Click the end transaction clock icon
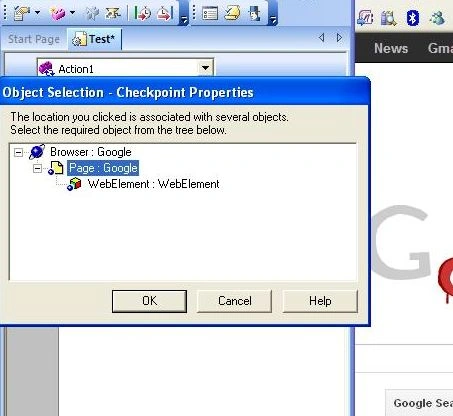Screen dimensions: 453x416 pyautogui.click(x=165, y=13)
